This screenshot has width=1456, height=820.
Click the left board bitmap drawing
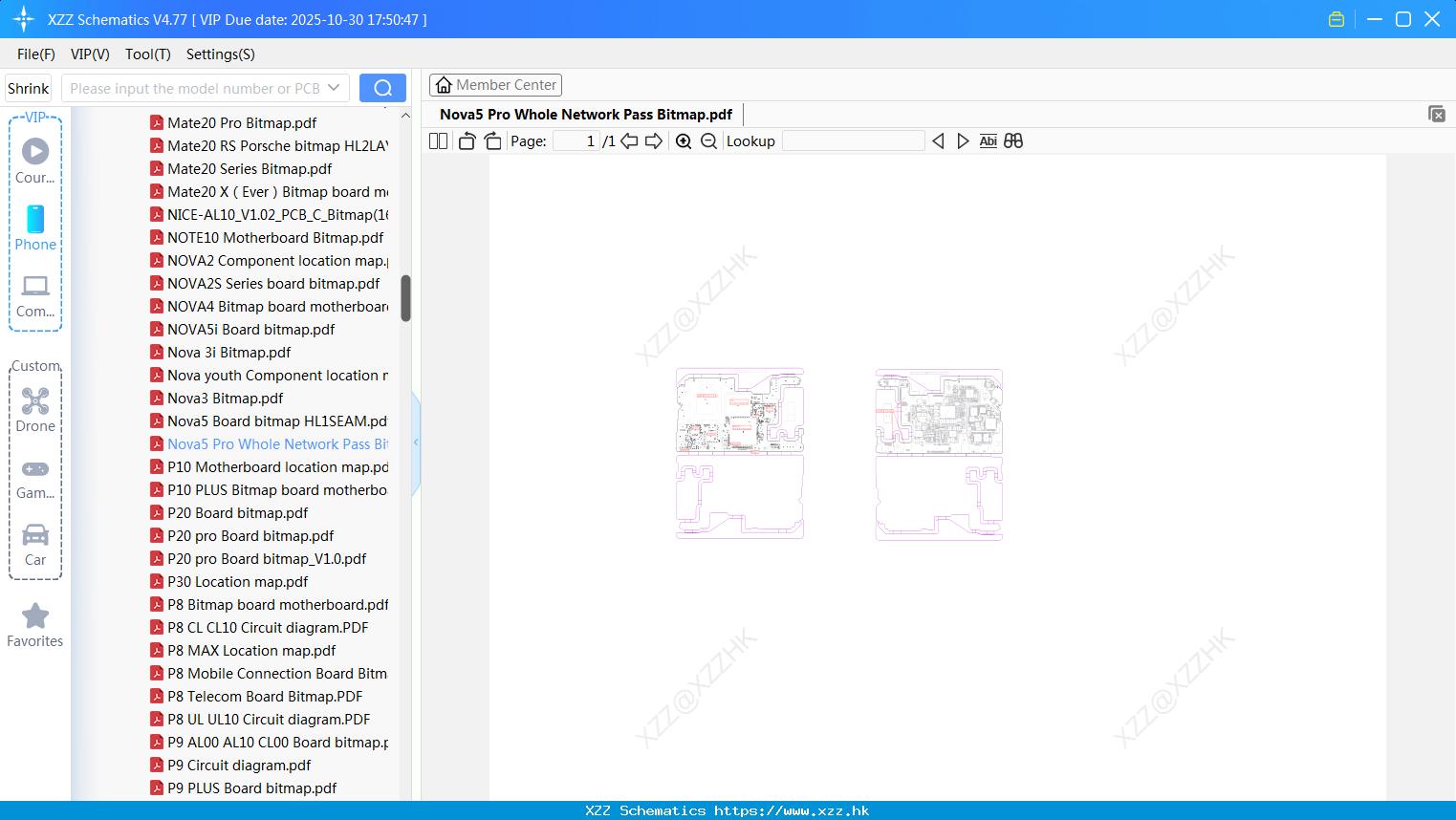(x=740, y=454)
